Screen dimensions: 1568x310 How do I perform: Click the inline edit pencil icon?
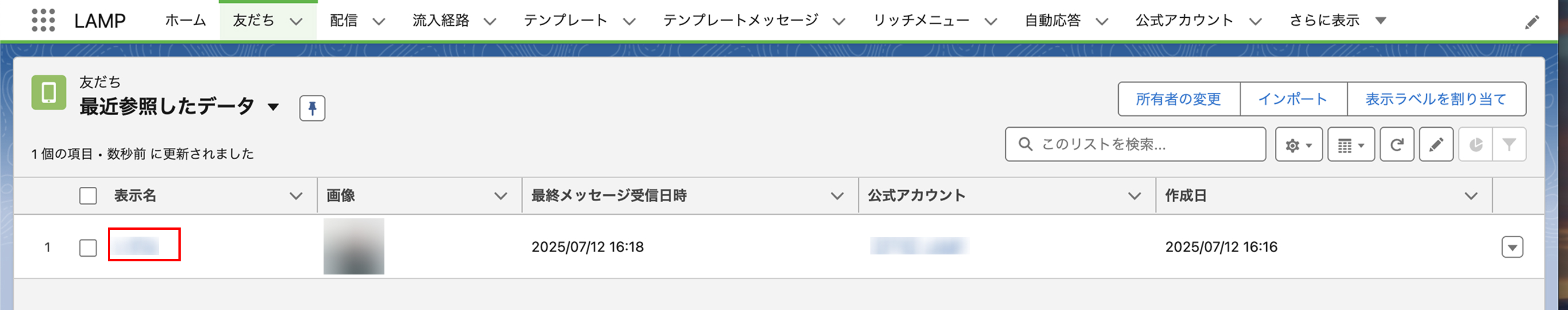pos(1436,144)
